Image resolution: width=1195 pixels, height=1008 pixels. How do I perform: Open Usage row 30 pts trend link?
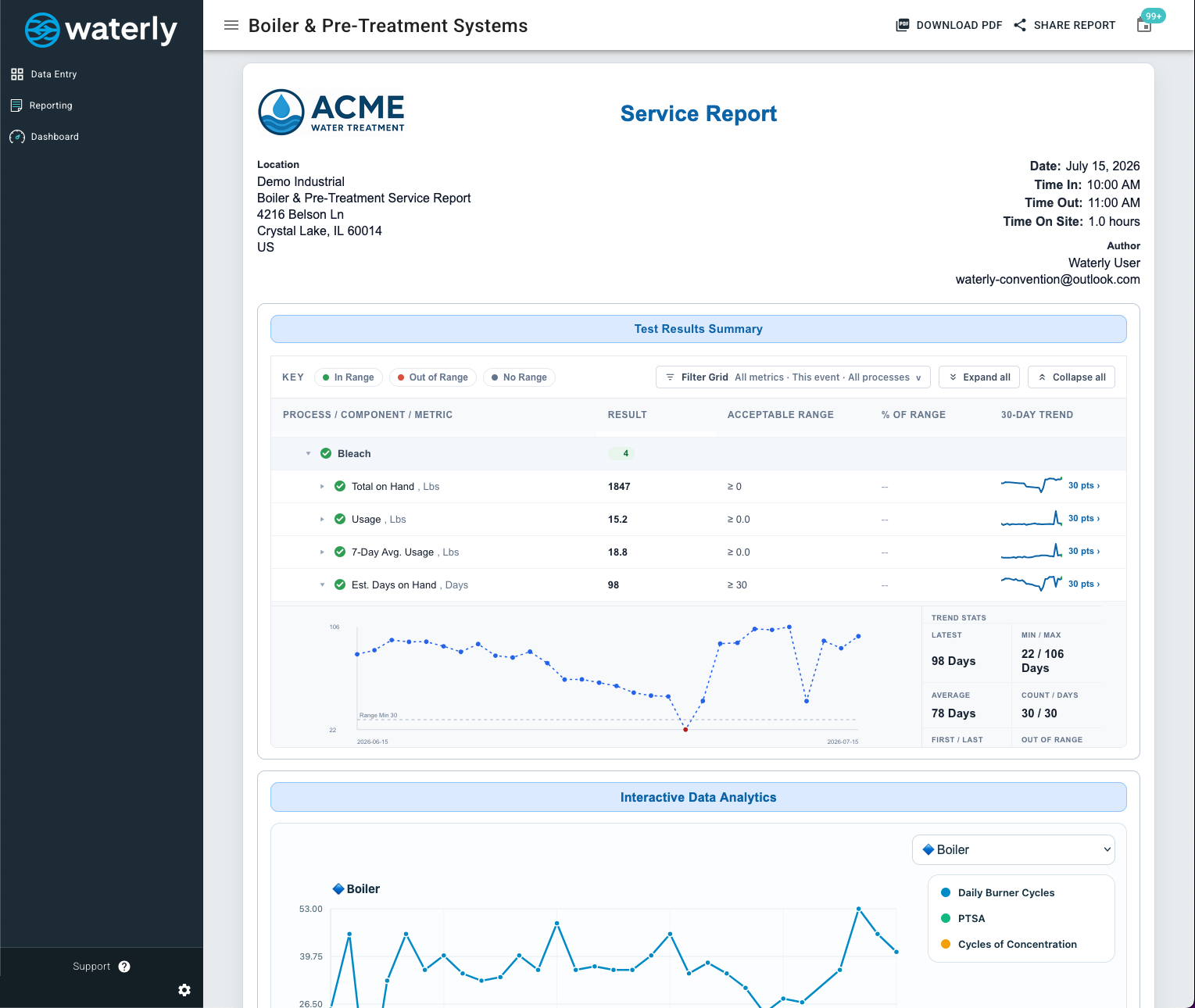pos(1084,519)
